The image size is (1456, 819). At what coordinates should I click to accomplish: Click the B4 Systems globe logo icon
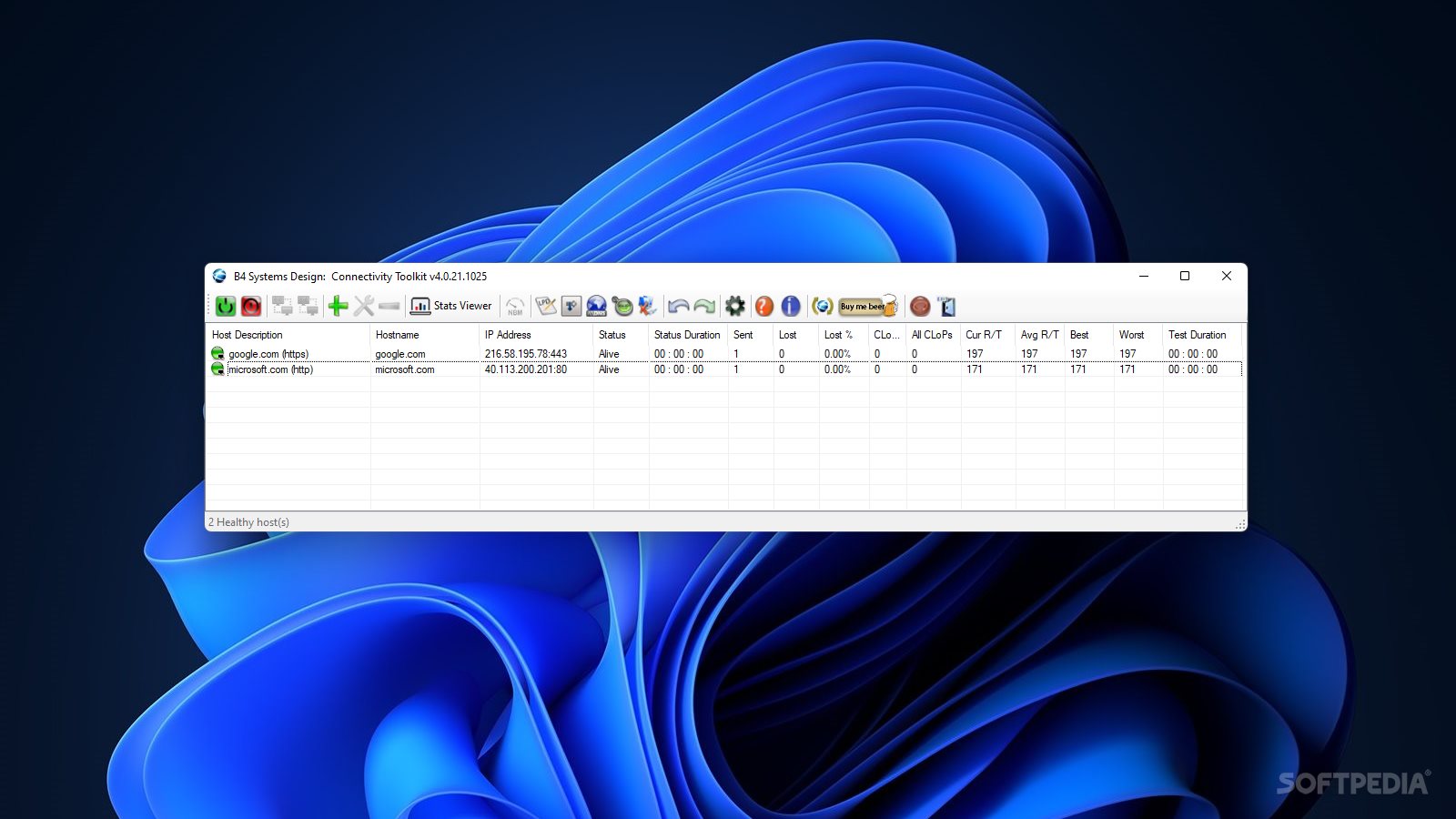[x=822, y=307]
